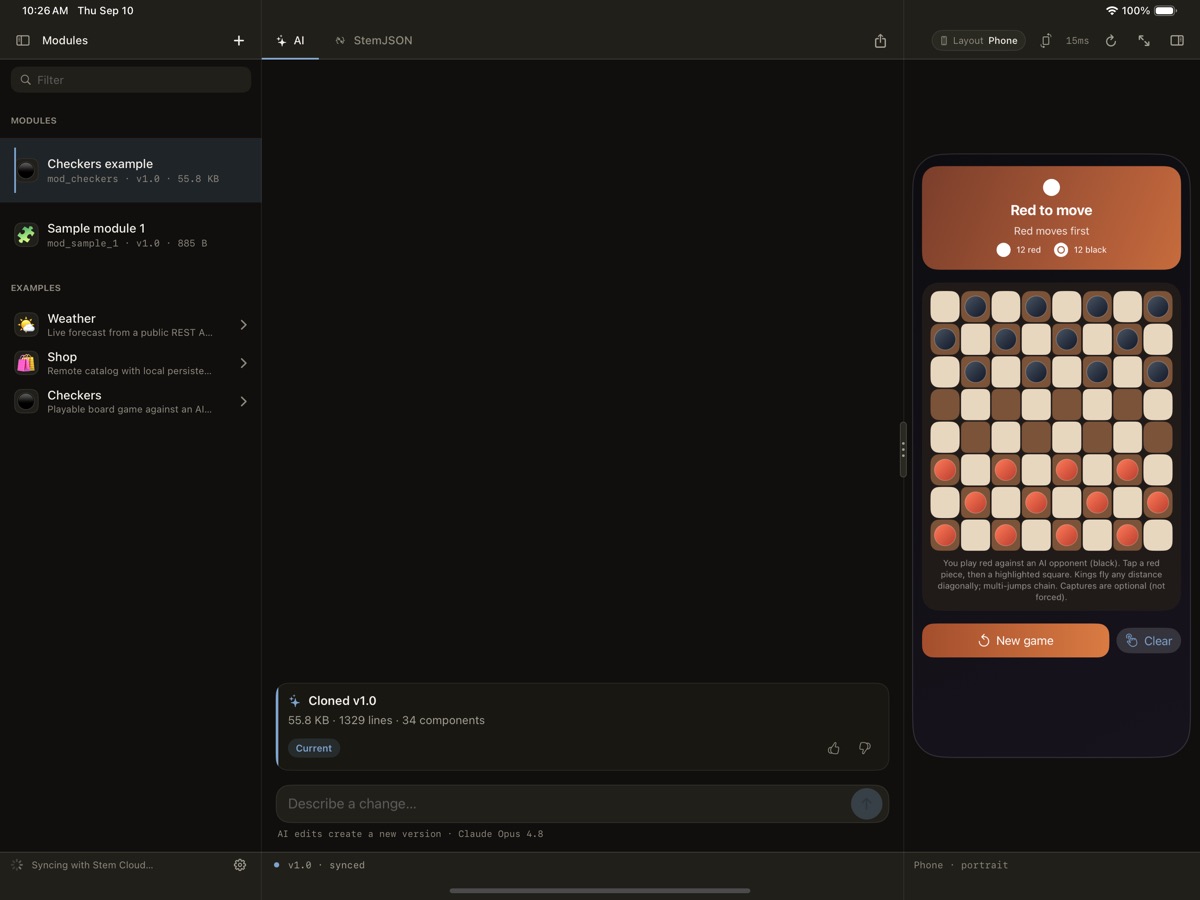Reload the preview with the refresh icon
This screenshot has height=900, width=1200.
(x=1111, y=41)
